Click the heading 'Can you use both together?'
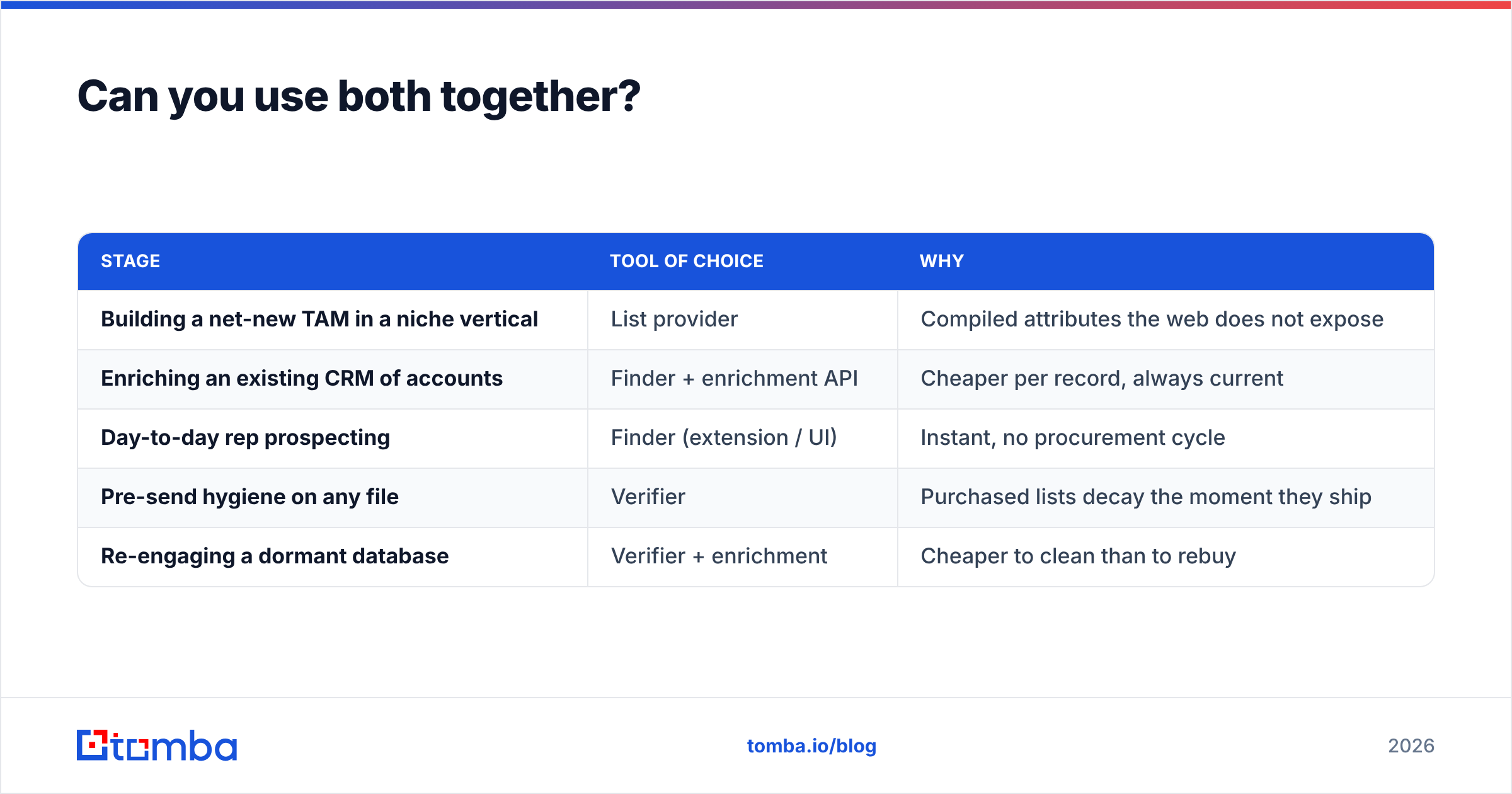This screenshot has height=794, width=1512. point(358,96)
